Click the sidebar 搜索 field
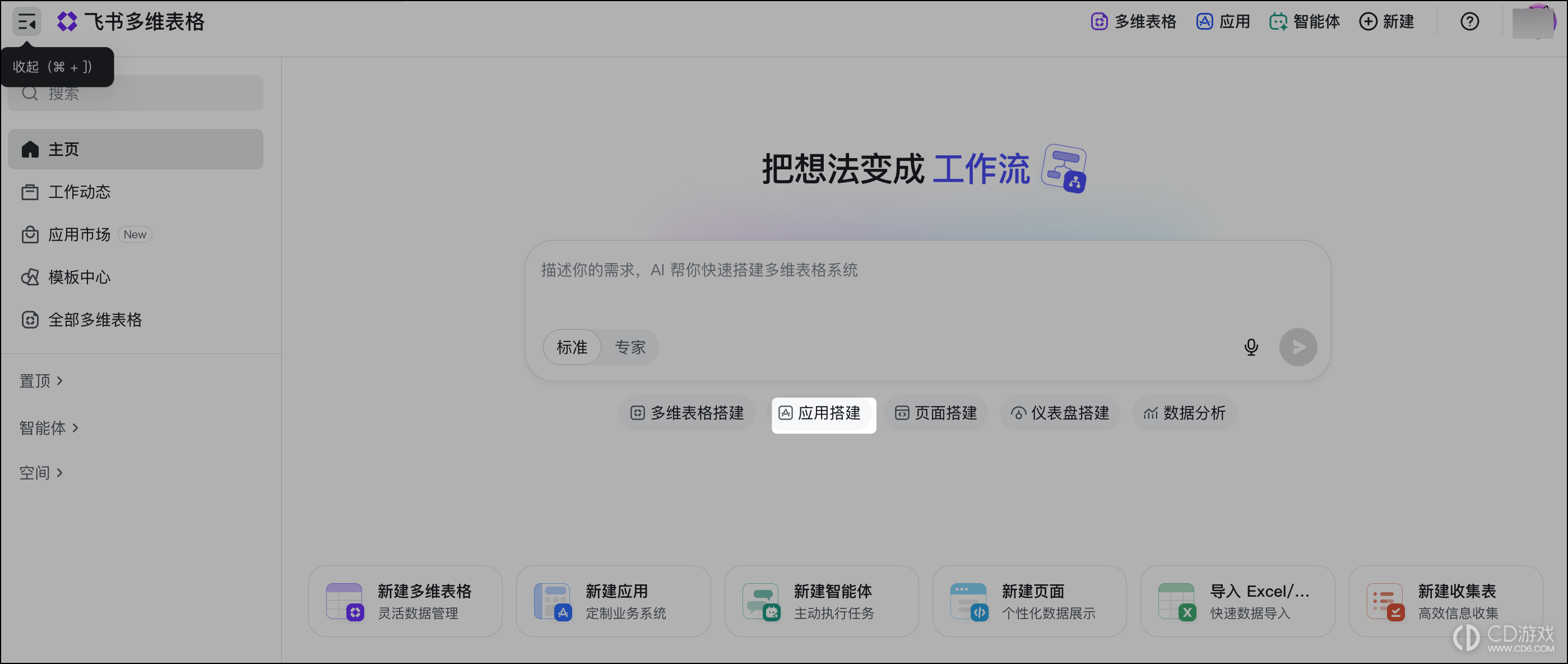Screen dimensions: 1568x664 (135, 93)
